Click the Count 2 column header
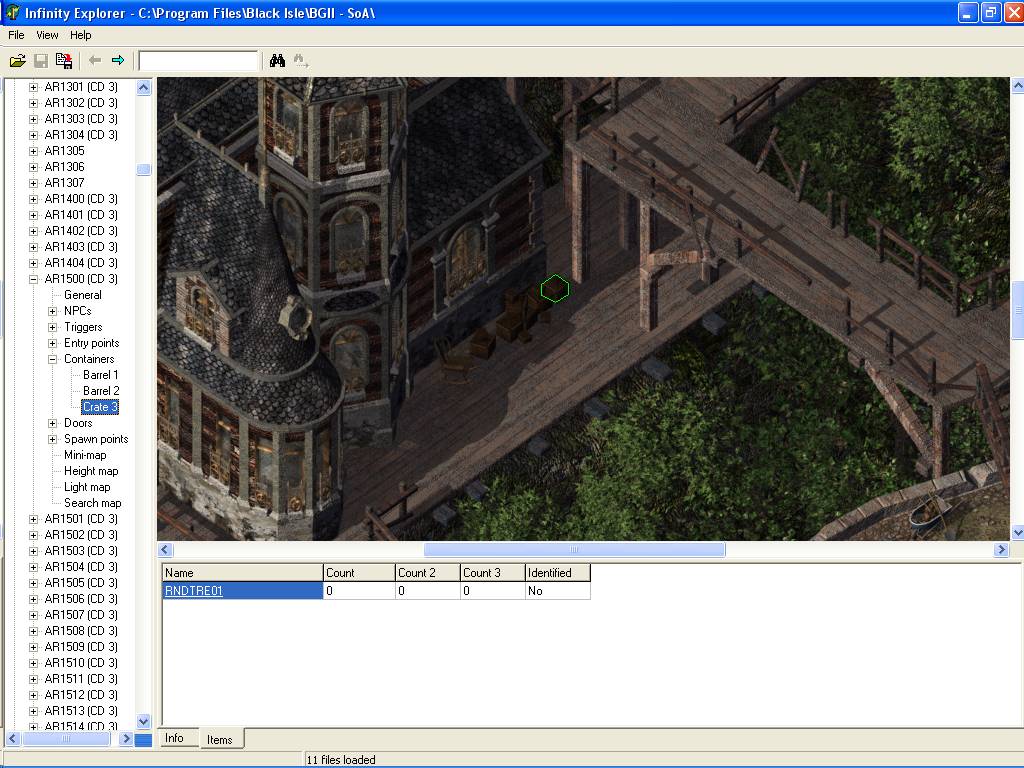The width and height of the screenshot is (1024, 768). pos(428,573)
